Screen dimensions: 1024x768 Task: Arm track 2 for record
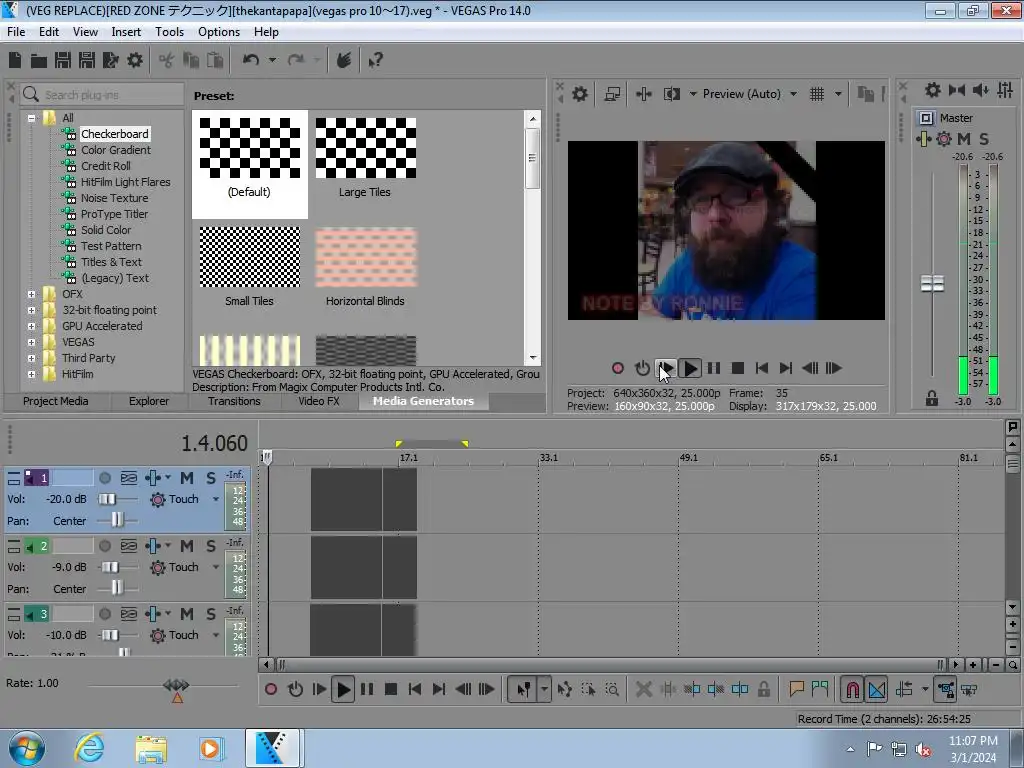[104, 546]
